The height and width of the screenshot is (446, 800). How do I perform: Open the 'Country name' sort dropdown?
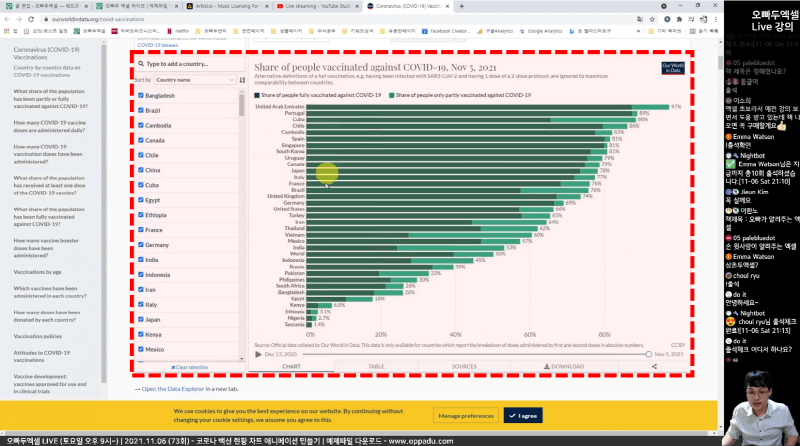192,79
